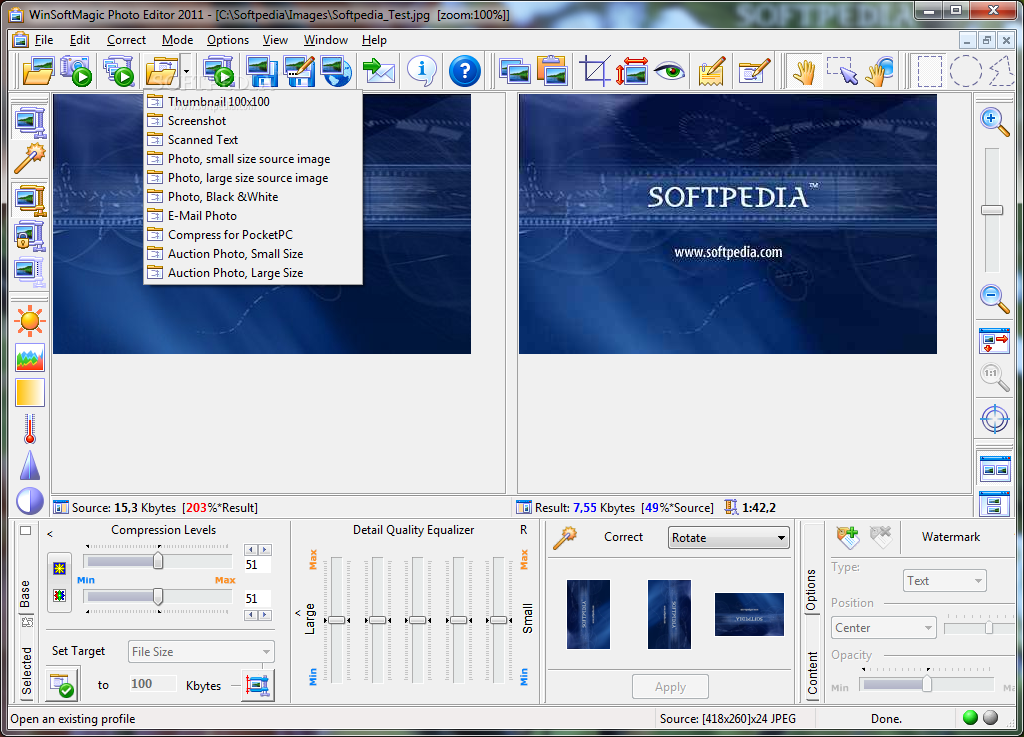The image size is (1024, 737).
Task: Click the set target confirm button with green check
Action: tap(63, 683)
